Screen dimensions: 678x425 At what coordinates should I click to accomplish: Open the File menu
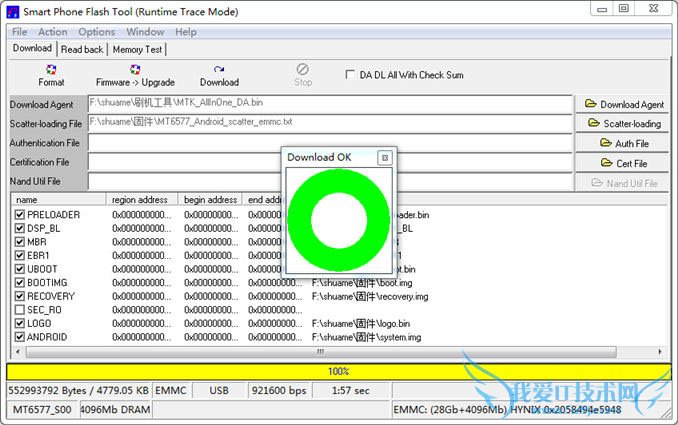tap(19, 32)
